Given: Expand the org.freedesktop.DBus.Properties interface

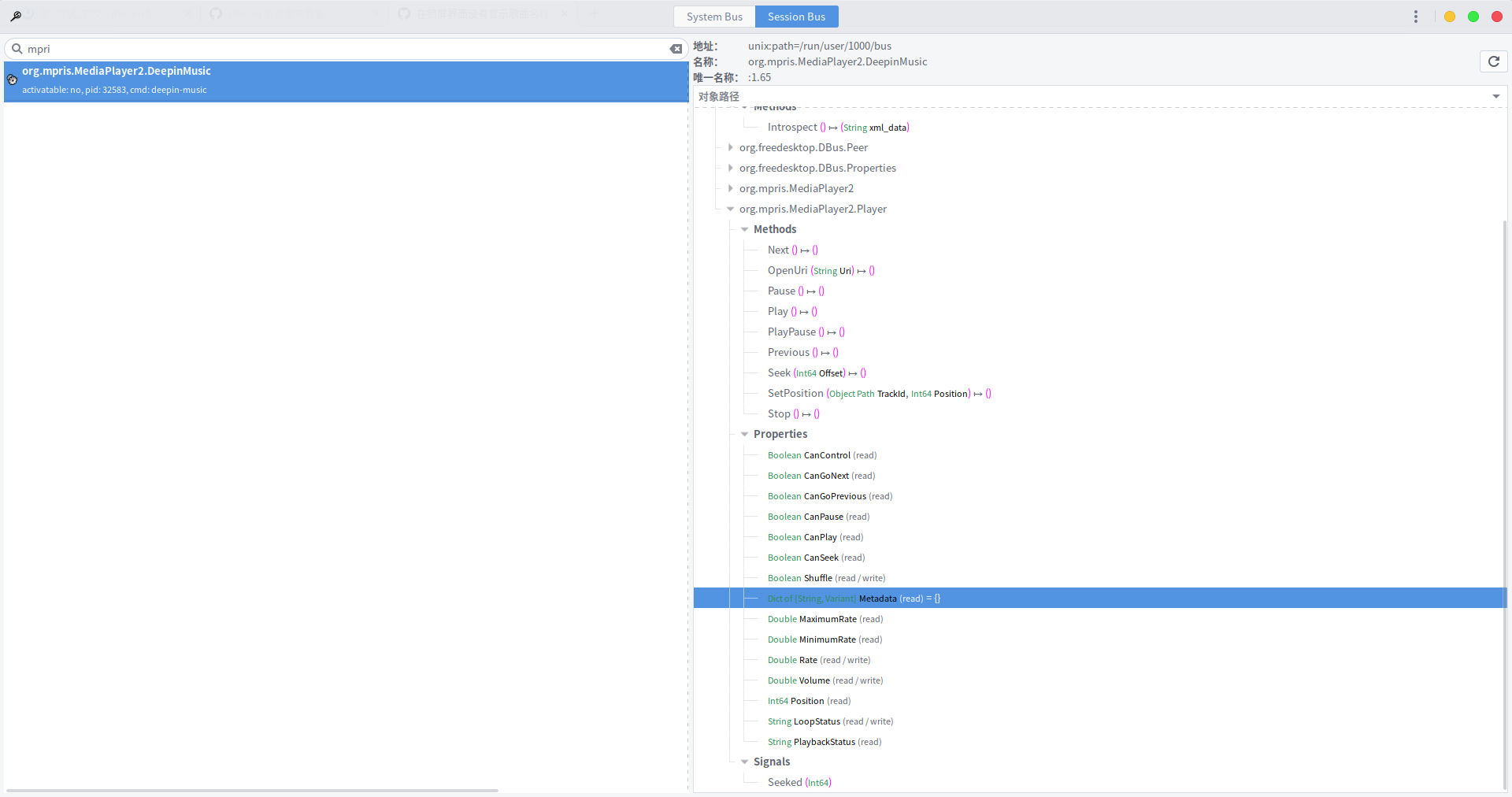Looking at the screenshot, I should pyautogui.click(x=731, y=168).
